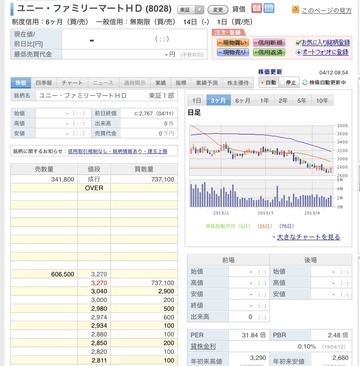Image resolution: width=360 pixels, height=366 pixels.
Task: Select the 10年 chart period tab
Action: click(322, 100)
